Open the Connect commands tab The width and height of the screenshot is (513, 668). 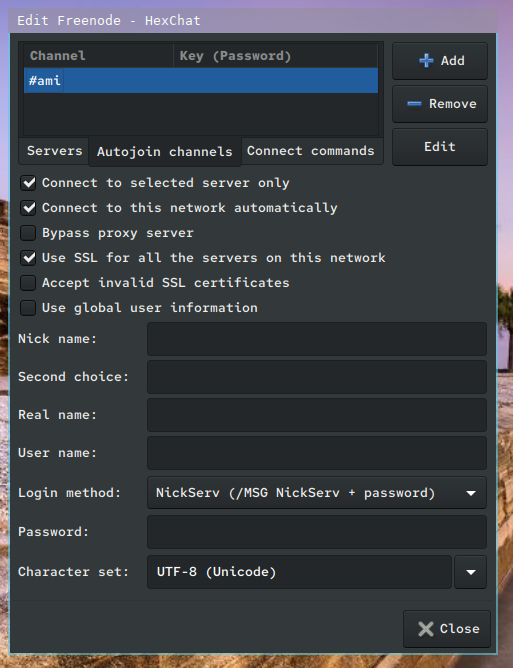pos(311,151)
